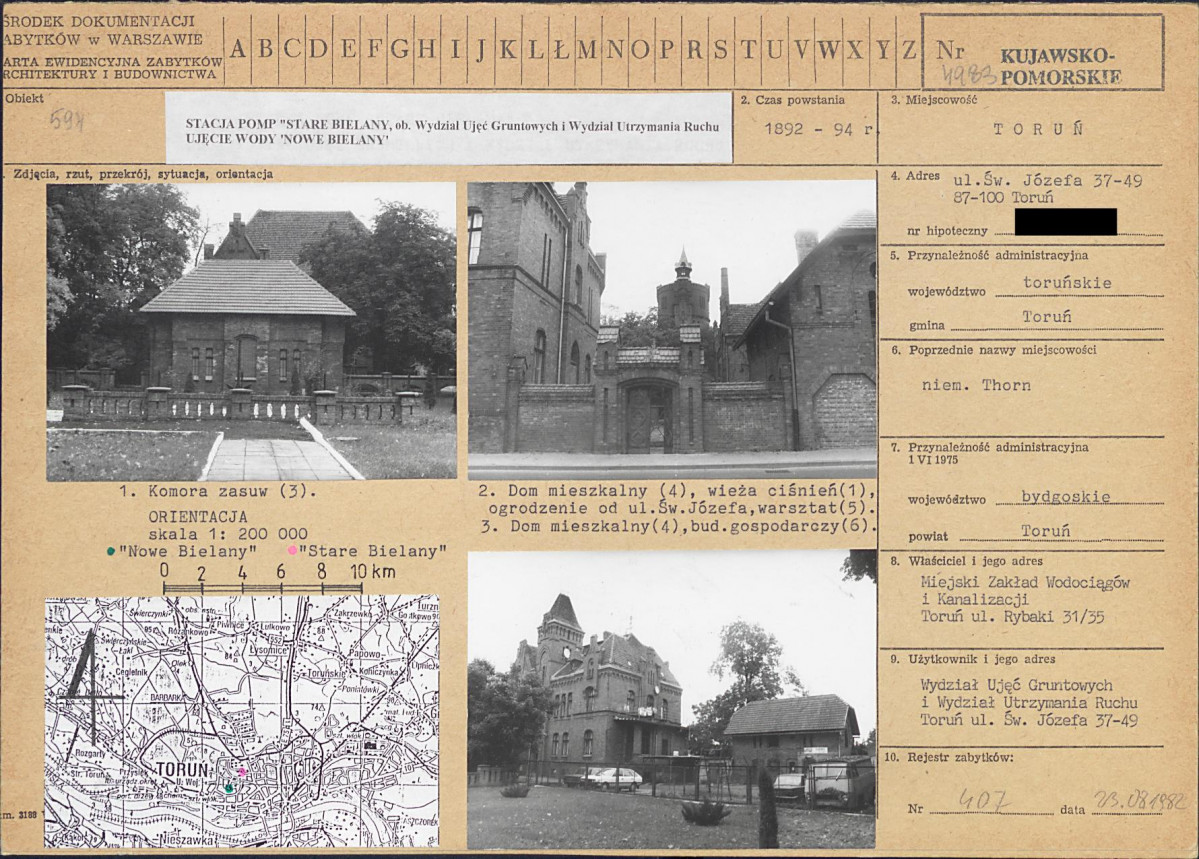Click the pink Stare Bielany legend dot

click(x=292, y=551)
